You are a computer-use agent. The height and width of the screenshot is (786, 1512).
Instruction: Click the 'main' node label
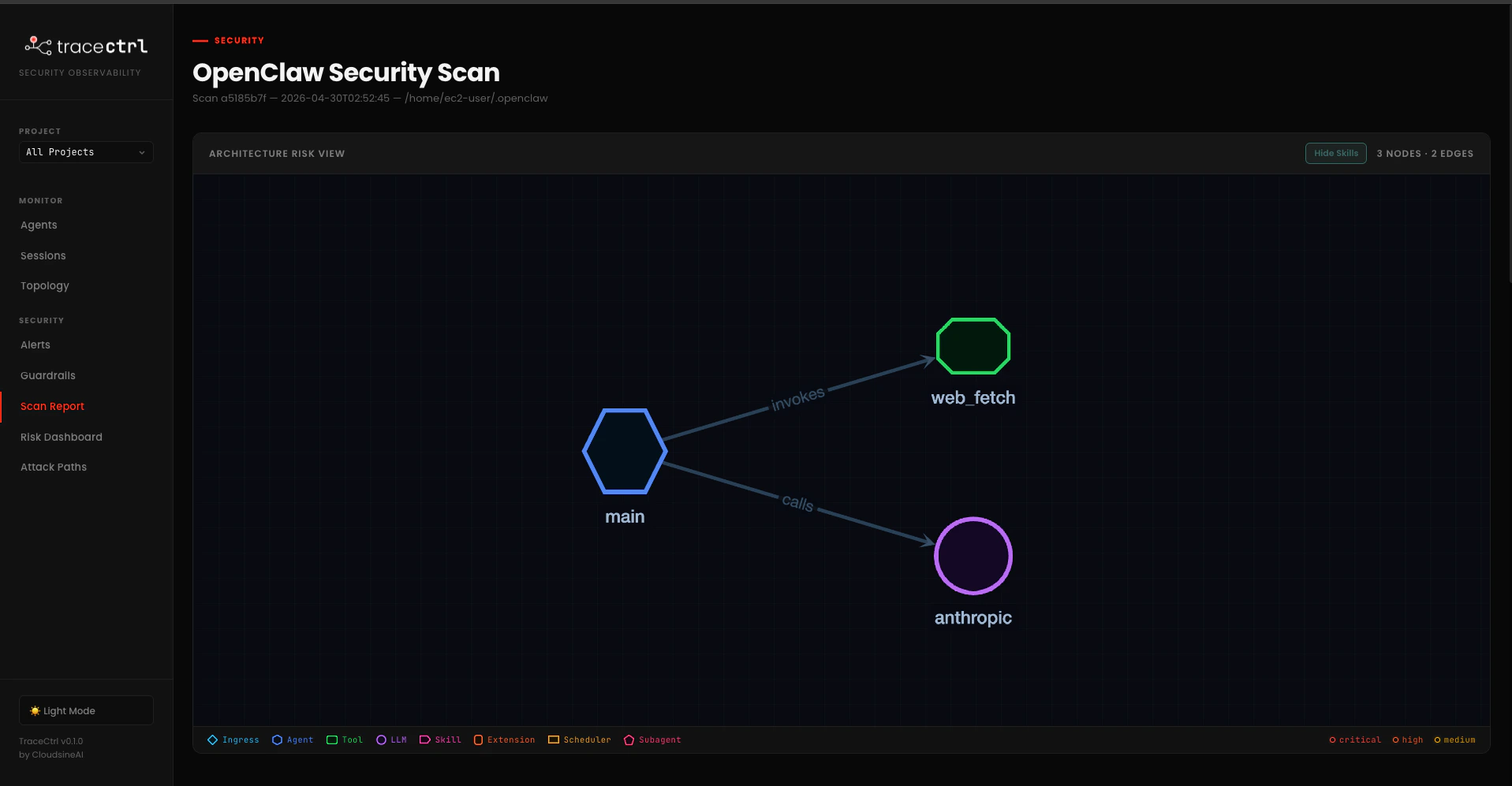625,516
